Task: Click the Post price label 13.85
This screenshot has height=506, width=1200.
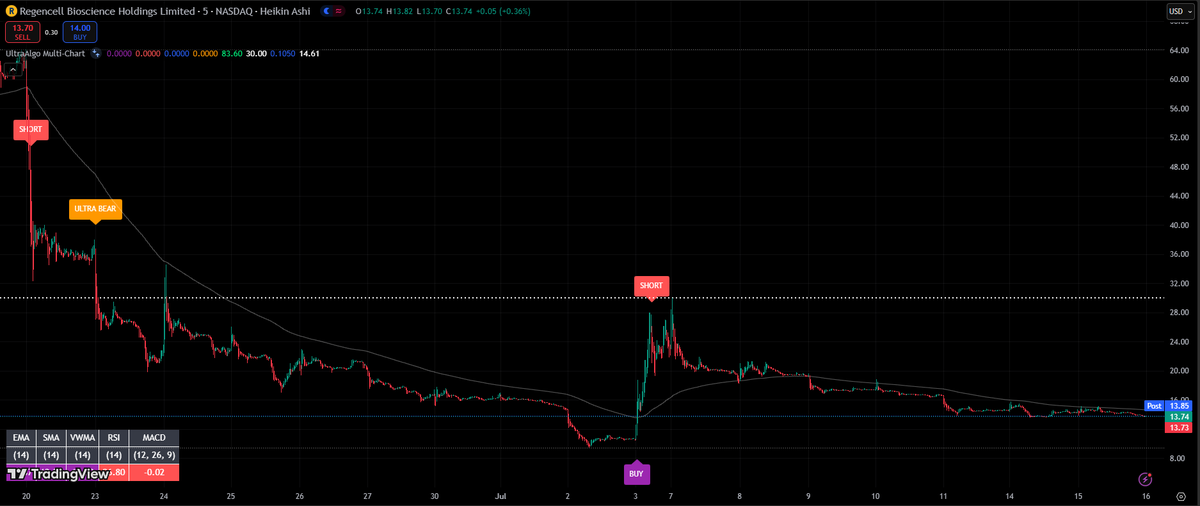Action: click(1167, 406)
